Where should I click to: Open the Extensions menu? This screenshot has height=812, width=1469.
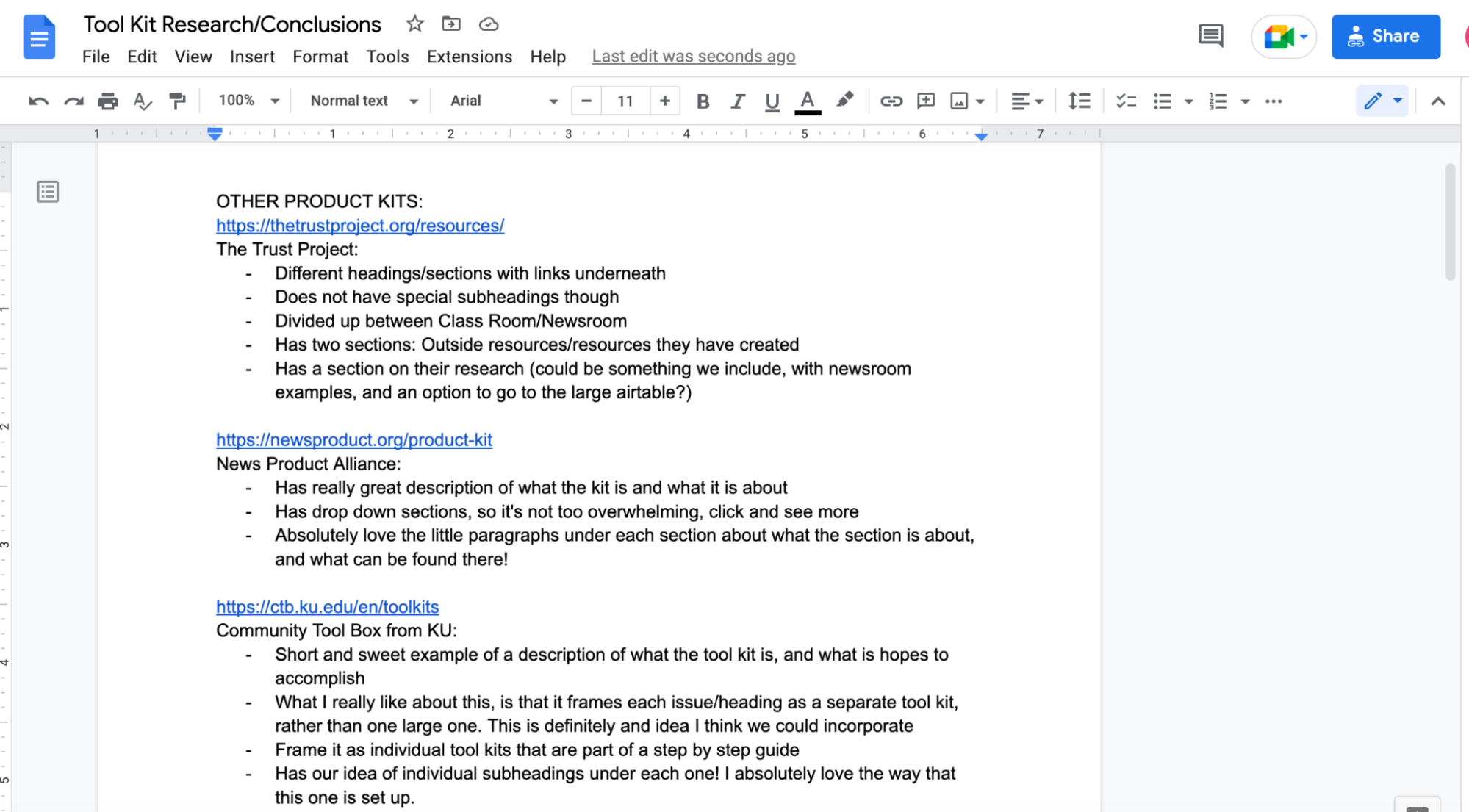469,57
